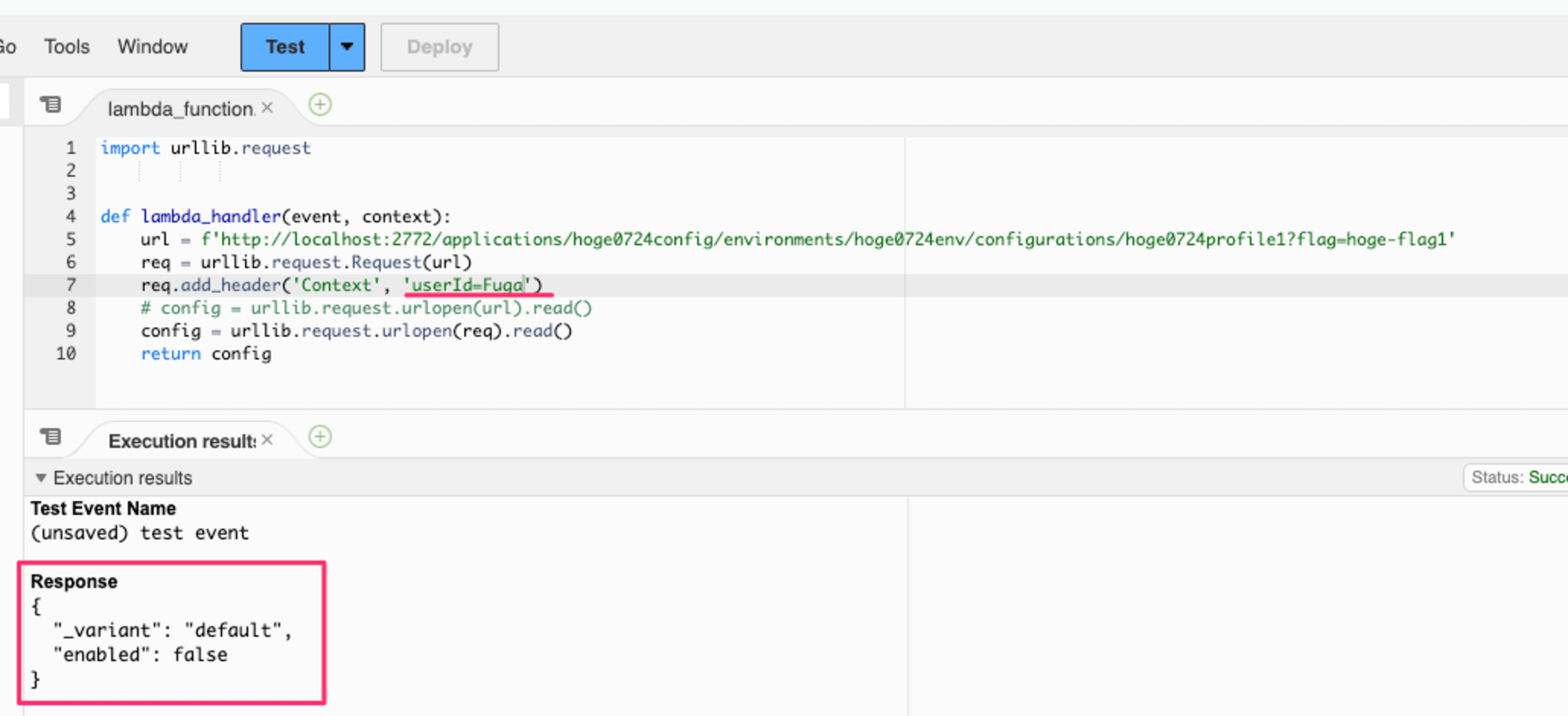Viewport: 1568px width, 716px height.
Task: Click the 'def lambda_handler(event, context):' line
Action: tap(276, 216)
